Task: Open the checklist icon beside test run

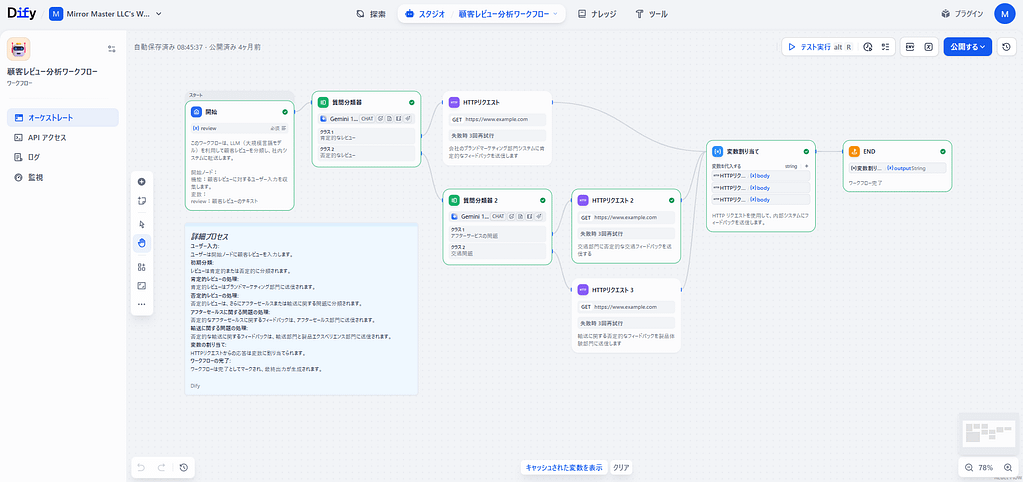Action: tap(885, 46)
